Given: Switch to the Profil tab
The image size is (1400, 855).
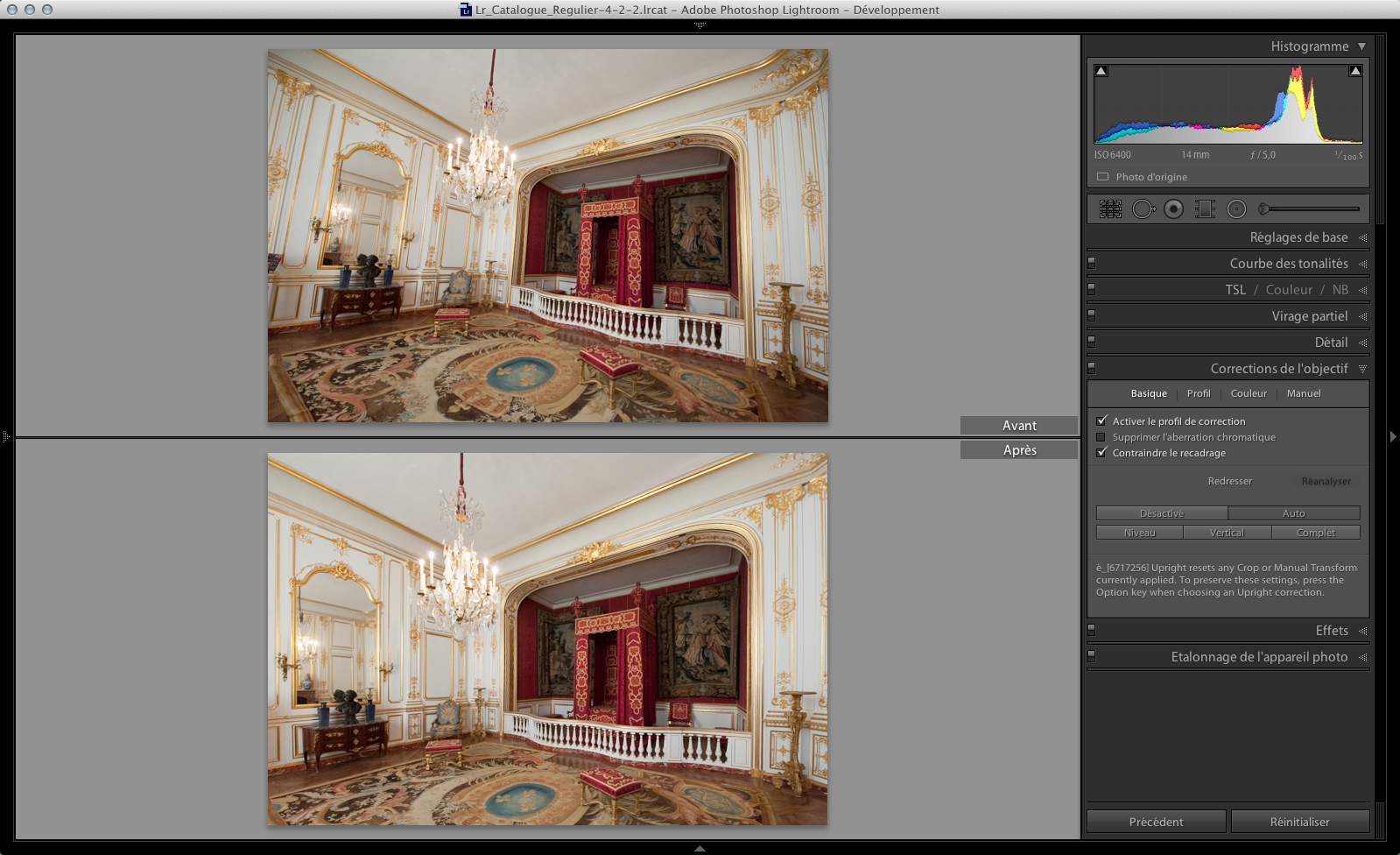Looking at the screenshot, I should [1198, 393].
